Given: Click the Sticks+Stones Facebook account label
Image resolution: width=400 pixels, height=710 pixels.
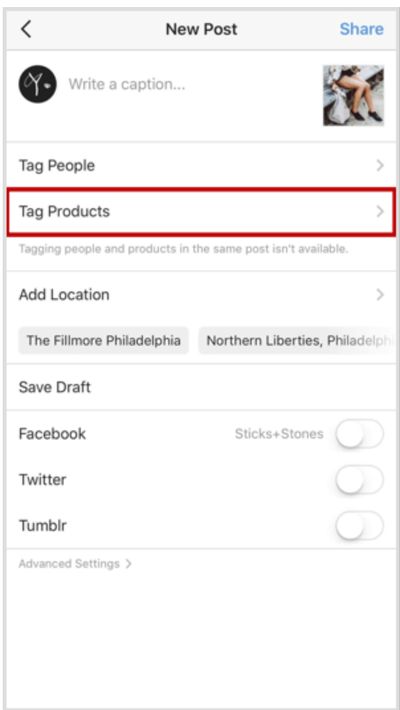Looking at the screenshot, I should (279, 434).
